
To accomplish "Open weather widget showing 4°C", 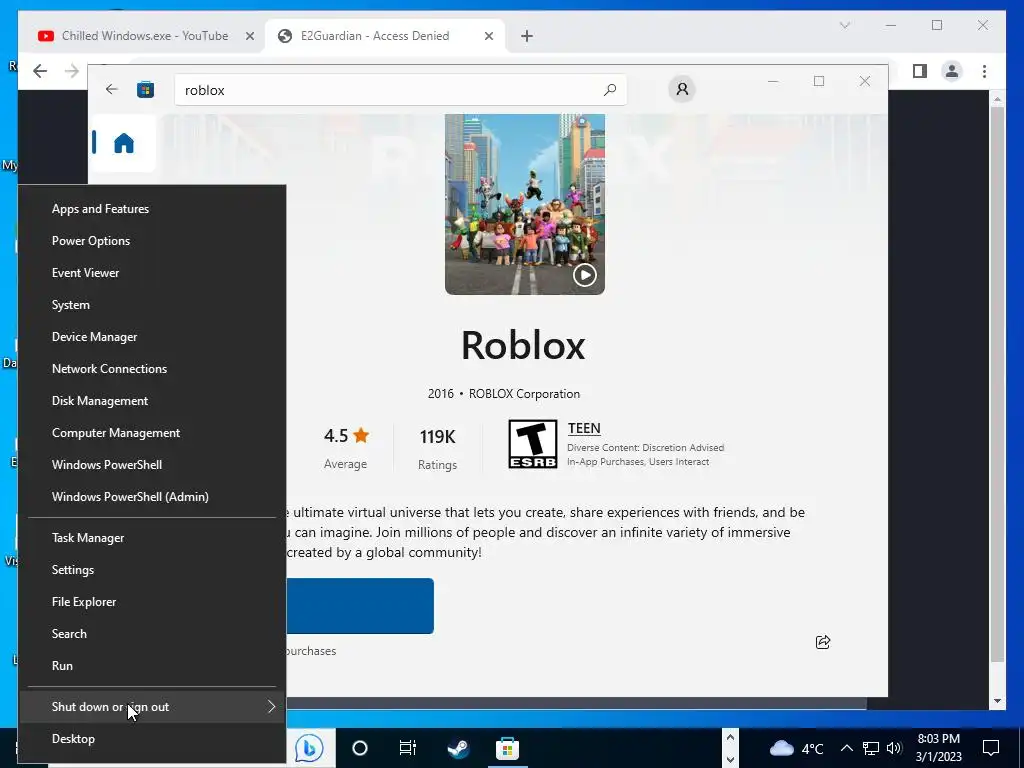I will point(797,748).
